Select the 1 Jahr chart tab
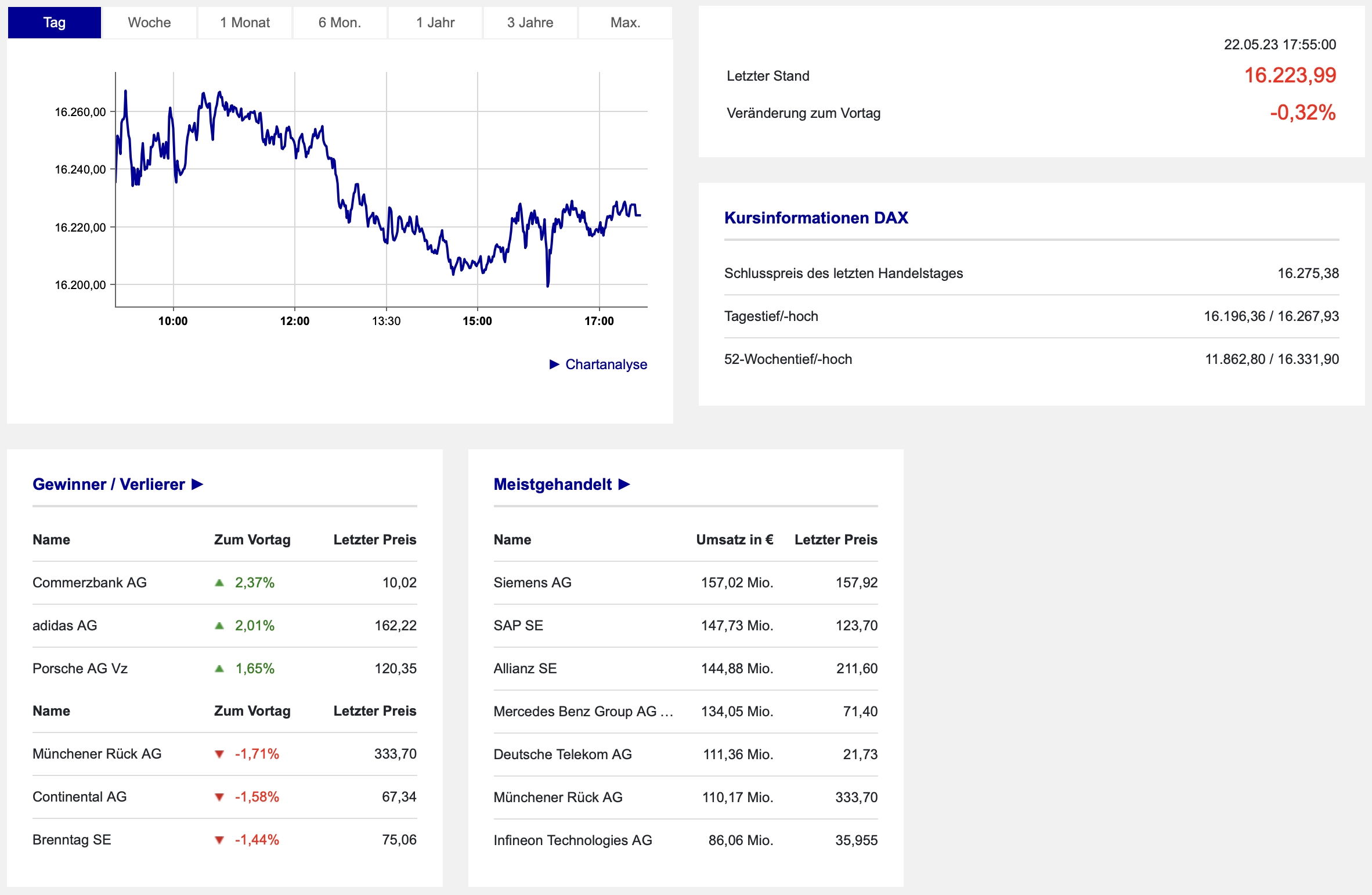 (x=435, y=23)
